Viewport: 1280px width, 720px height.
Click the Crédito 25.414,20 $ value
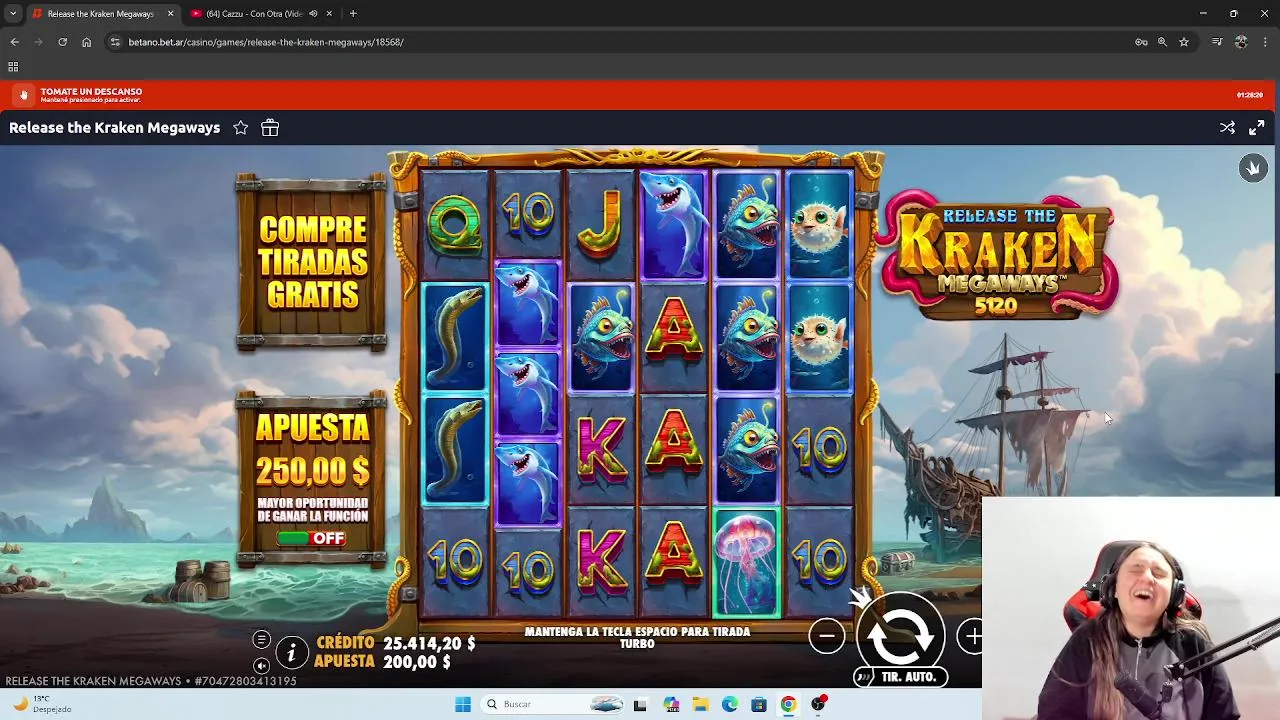429,643
